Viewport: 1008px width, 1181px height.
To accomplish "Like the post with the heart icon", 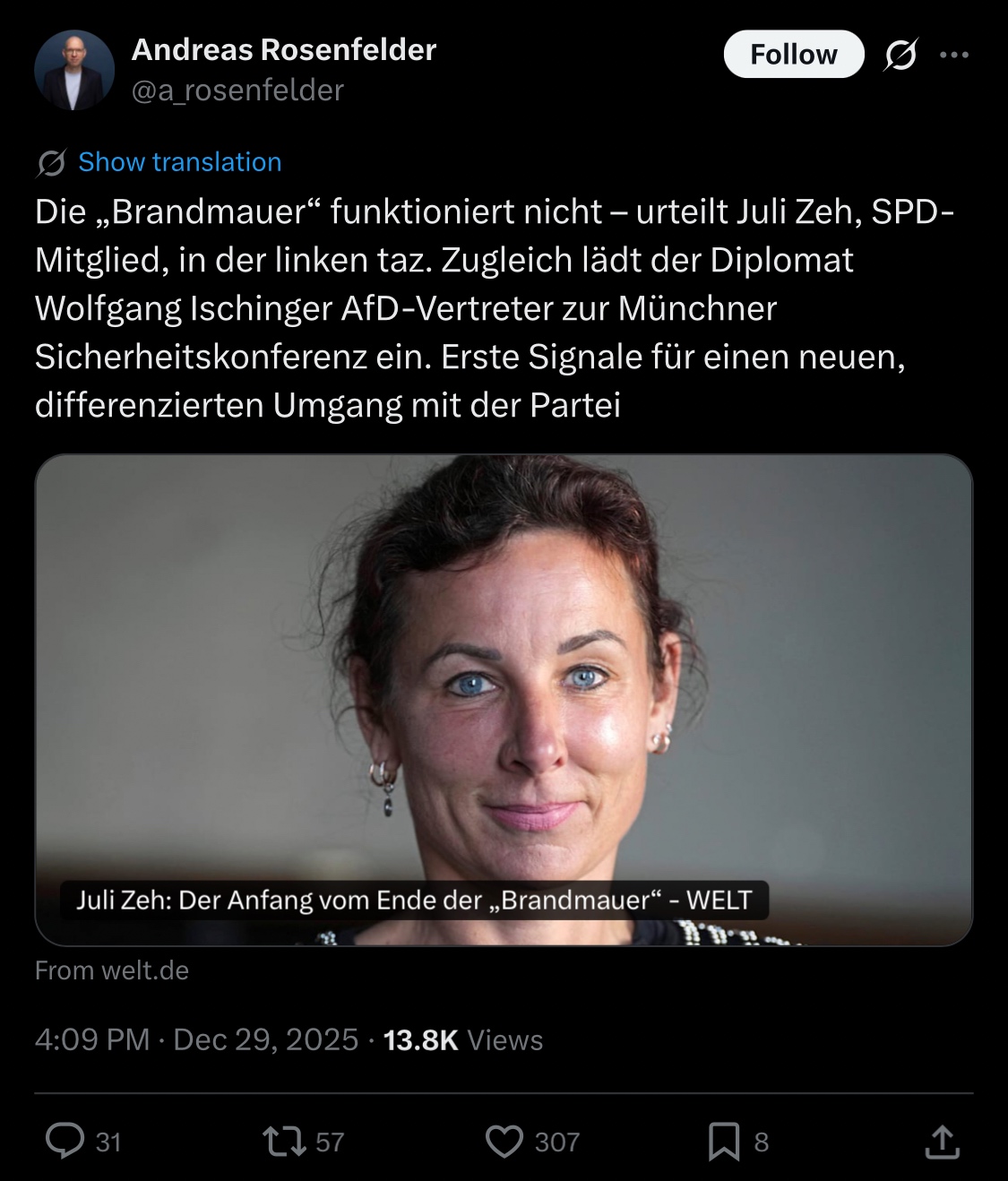I will 504,1142.
